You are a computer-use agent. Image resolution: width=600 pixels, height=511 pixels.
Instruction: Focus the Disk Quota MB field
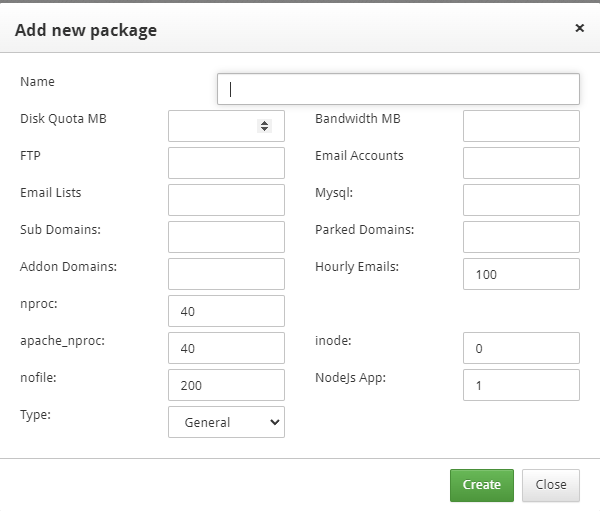[x=226, y=126]
